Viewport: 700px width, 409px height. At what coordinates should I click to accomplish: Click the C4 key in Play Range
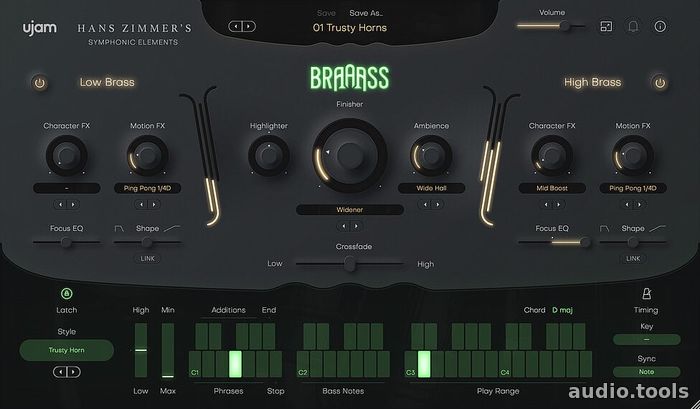505,364
